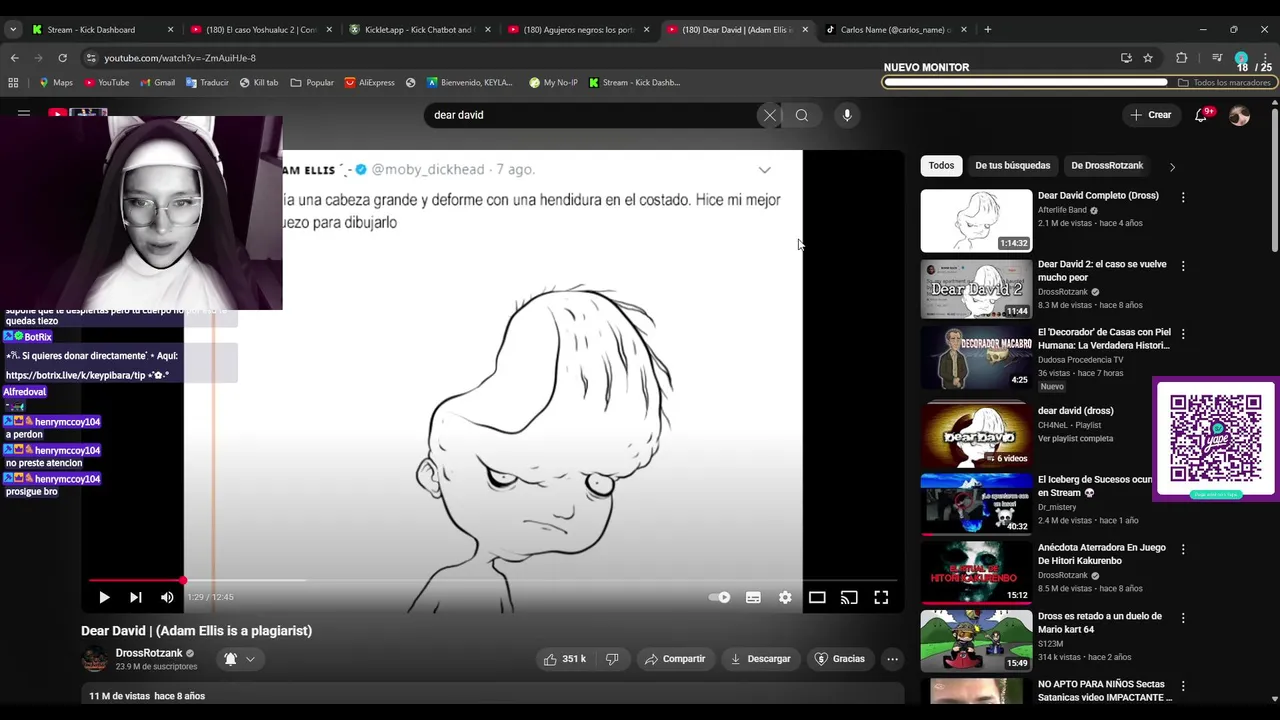The height and width of the screenshot is (720, 1280).
Task: Toggle notification bell for DrossRotzank
Action: point(230,659)
